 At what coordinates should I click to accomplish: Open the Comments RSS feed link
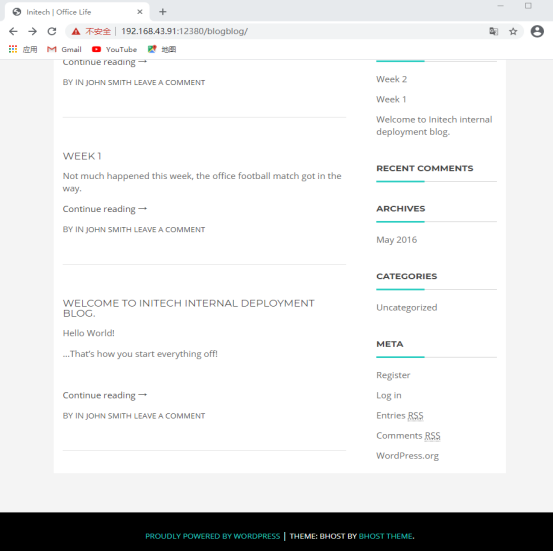click(x=408, y=436)
